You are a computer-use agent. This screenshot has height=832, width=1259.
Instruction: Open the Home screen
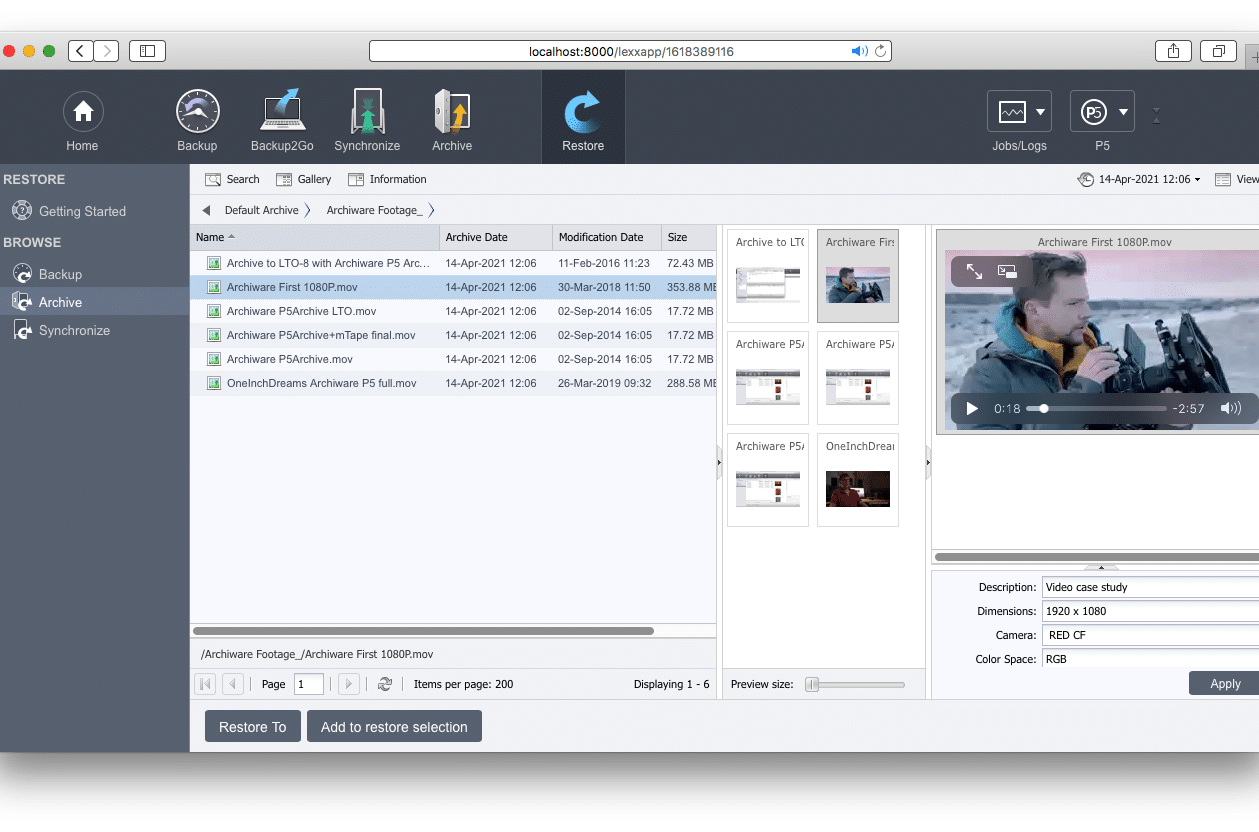click(x=82, y=117)
